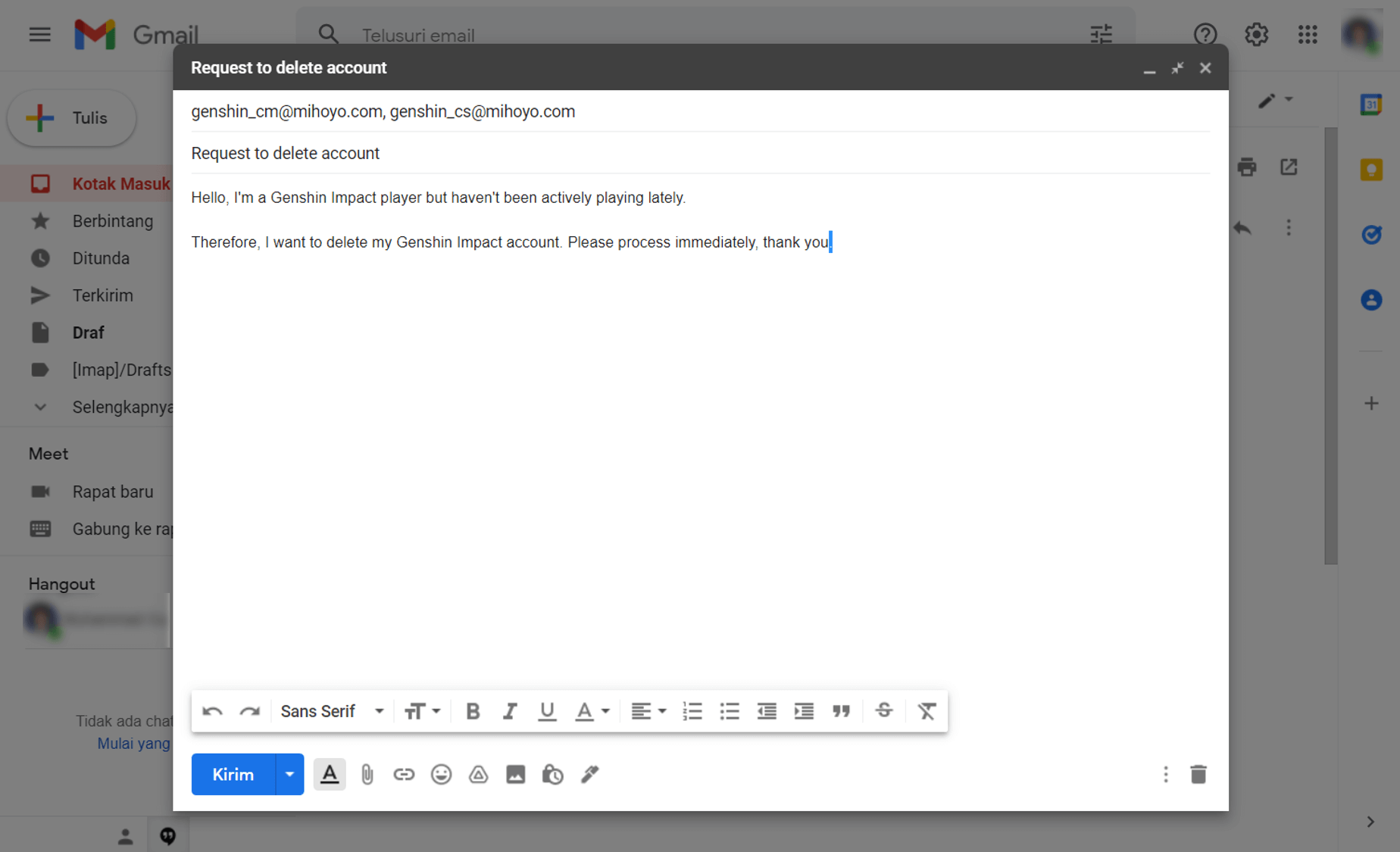The image size is (1400, 852).
Task: Insert a link
Action: pos(404,774)
